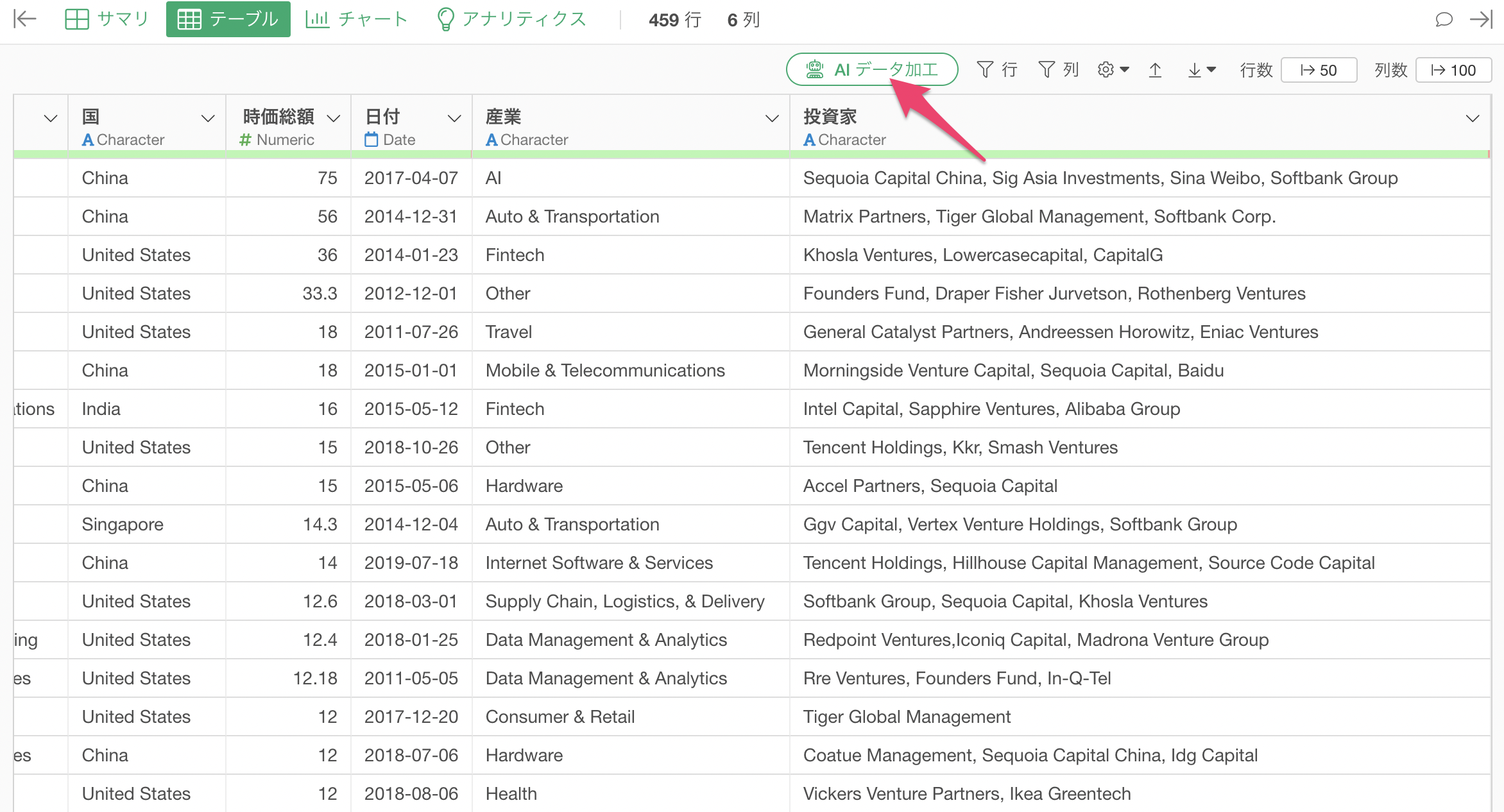Select the Singapore country cell
1504x812 pixels.
point(147,524)
